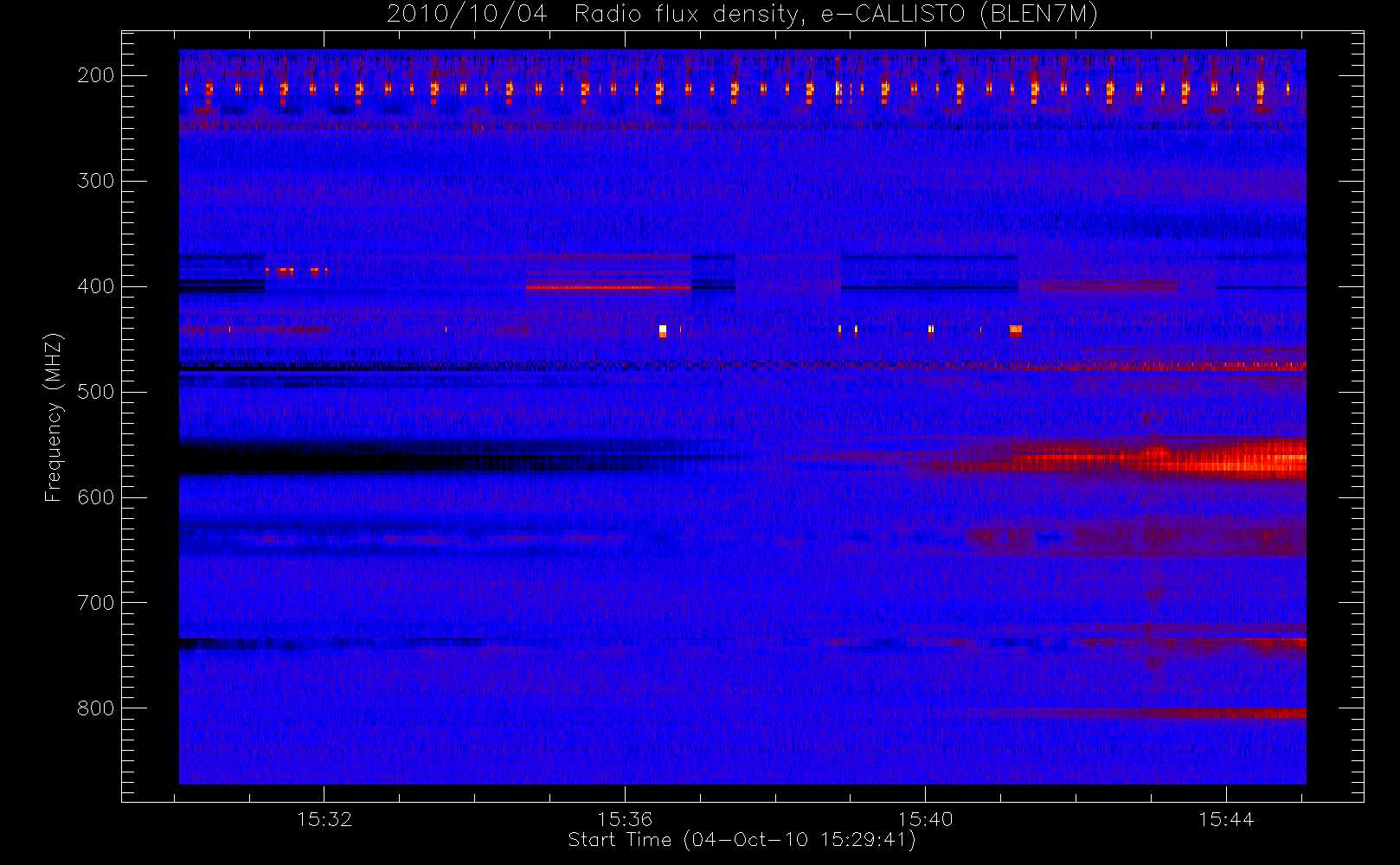Click the 15:40 time tick label
The width and height of the screenshot is (1400, 865).
pyautogui.click(x=925, y=819)
